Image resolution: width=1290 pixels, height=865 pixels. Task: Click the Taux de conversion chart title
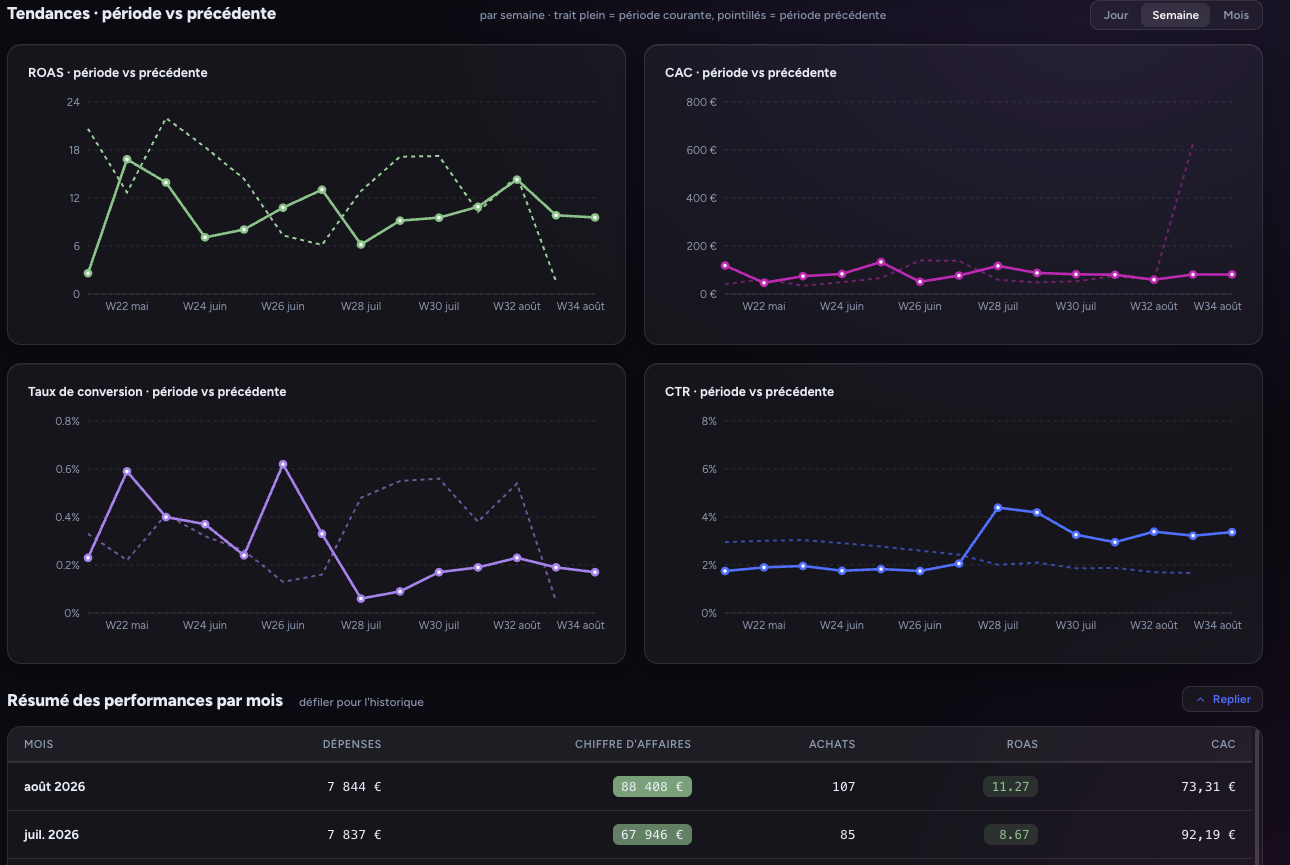tap(157, 392)
